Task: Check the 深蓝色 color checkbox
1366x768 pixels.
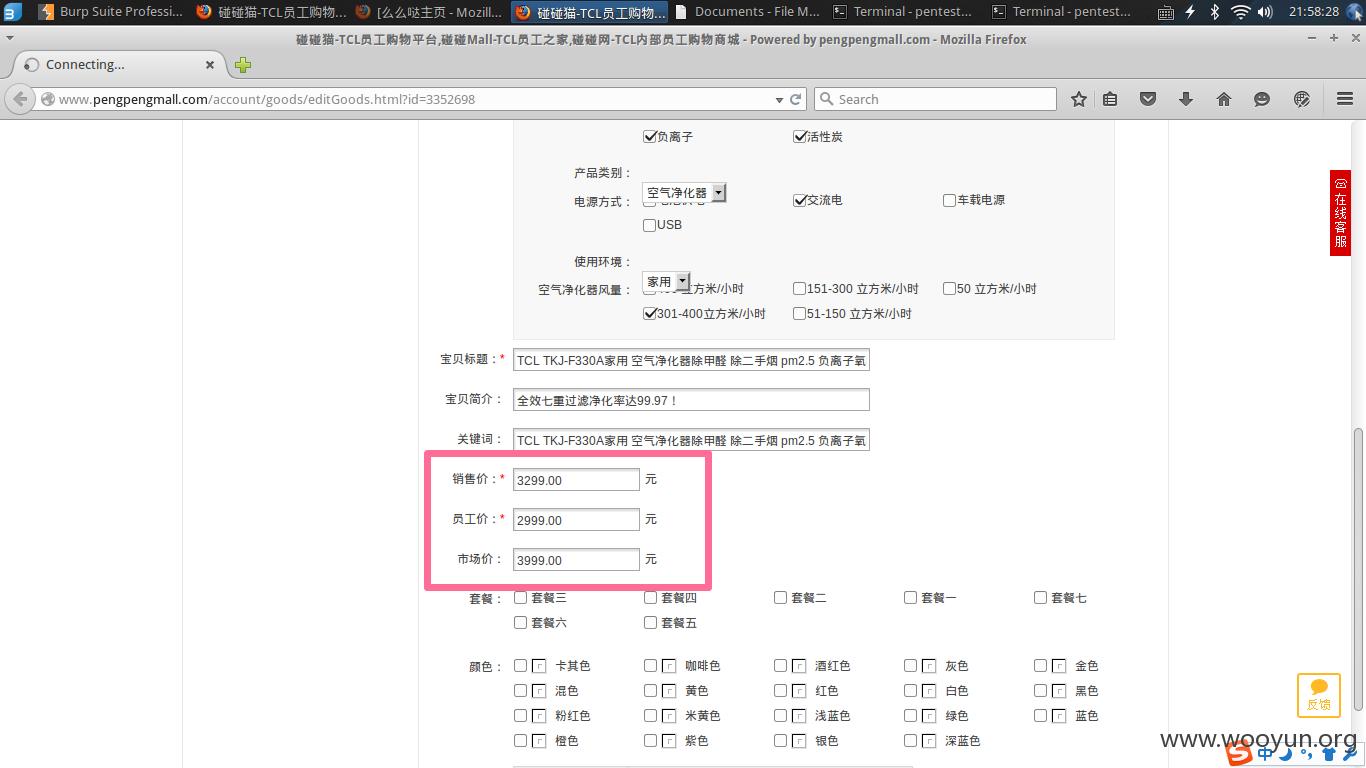Action: [x=910, y=740]
